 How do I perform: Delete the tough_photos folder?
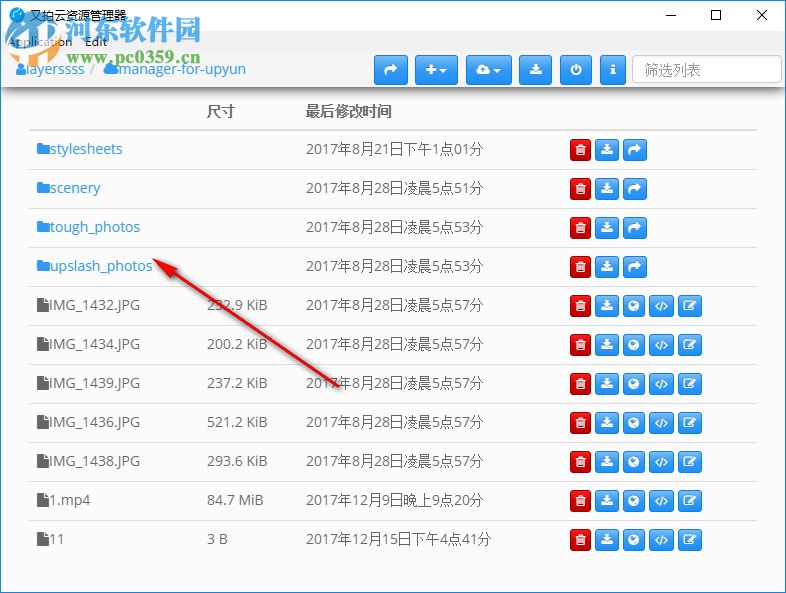pos(580,228)
